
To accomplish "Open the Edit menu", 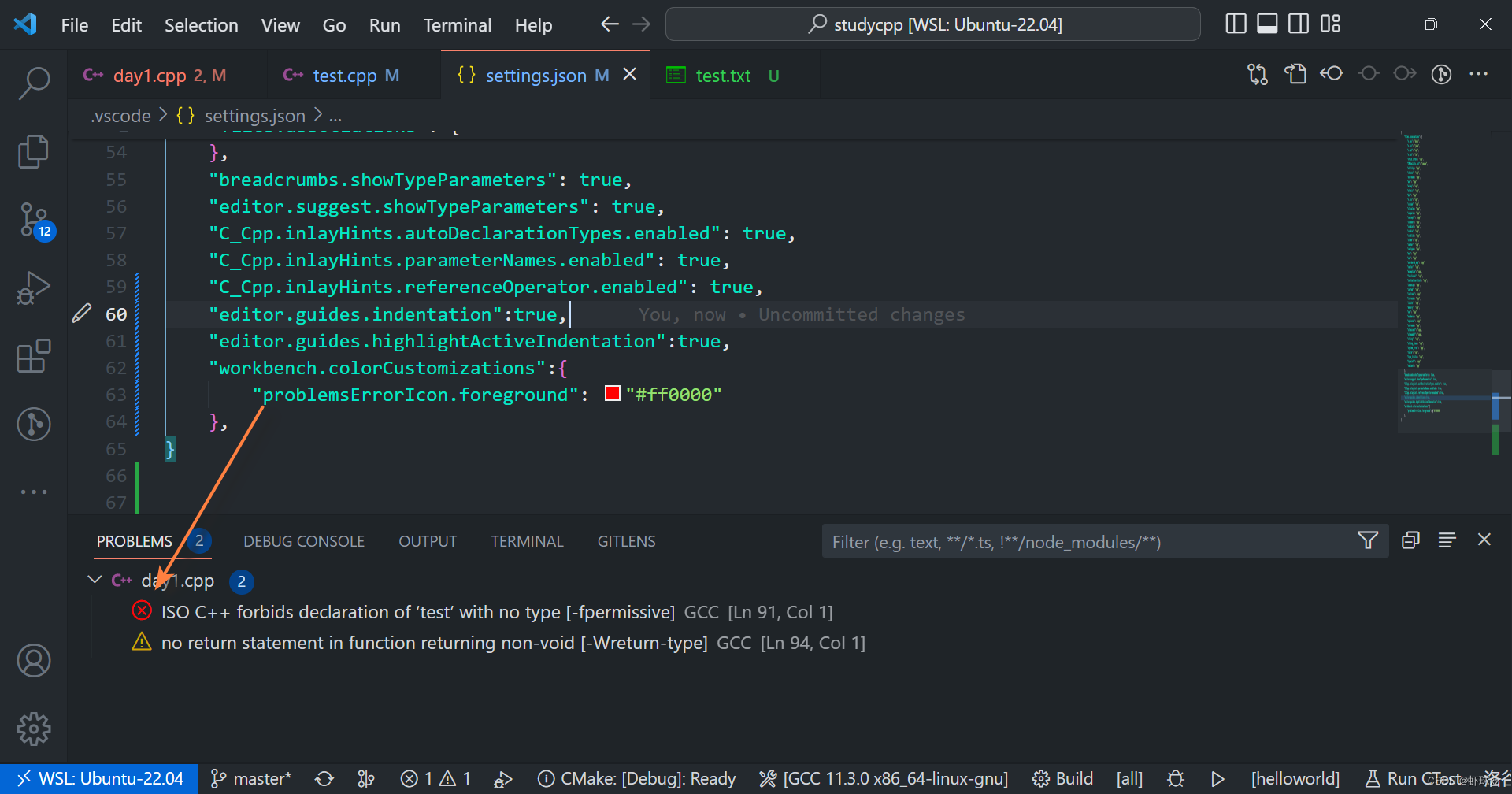I will 126,25.
